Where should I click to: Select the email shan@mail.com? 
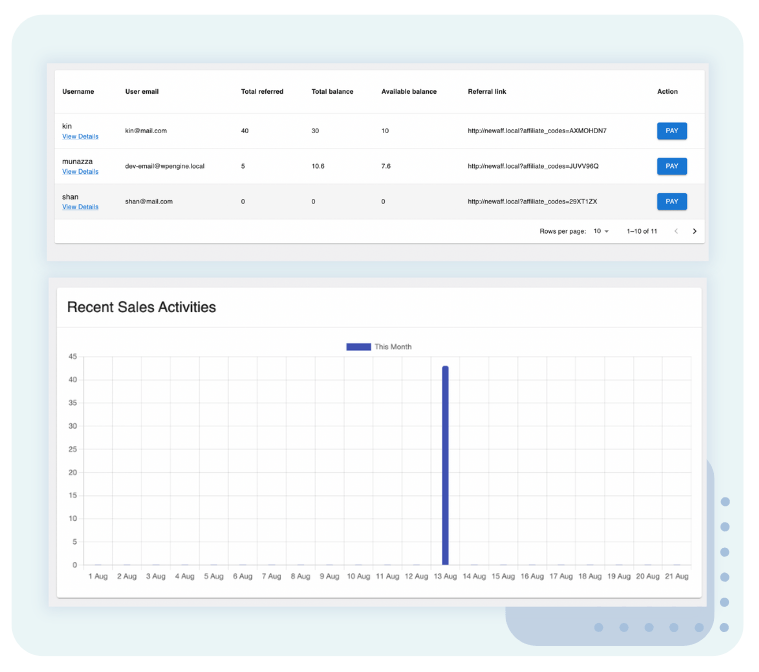149,201
